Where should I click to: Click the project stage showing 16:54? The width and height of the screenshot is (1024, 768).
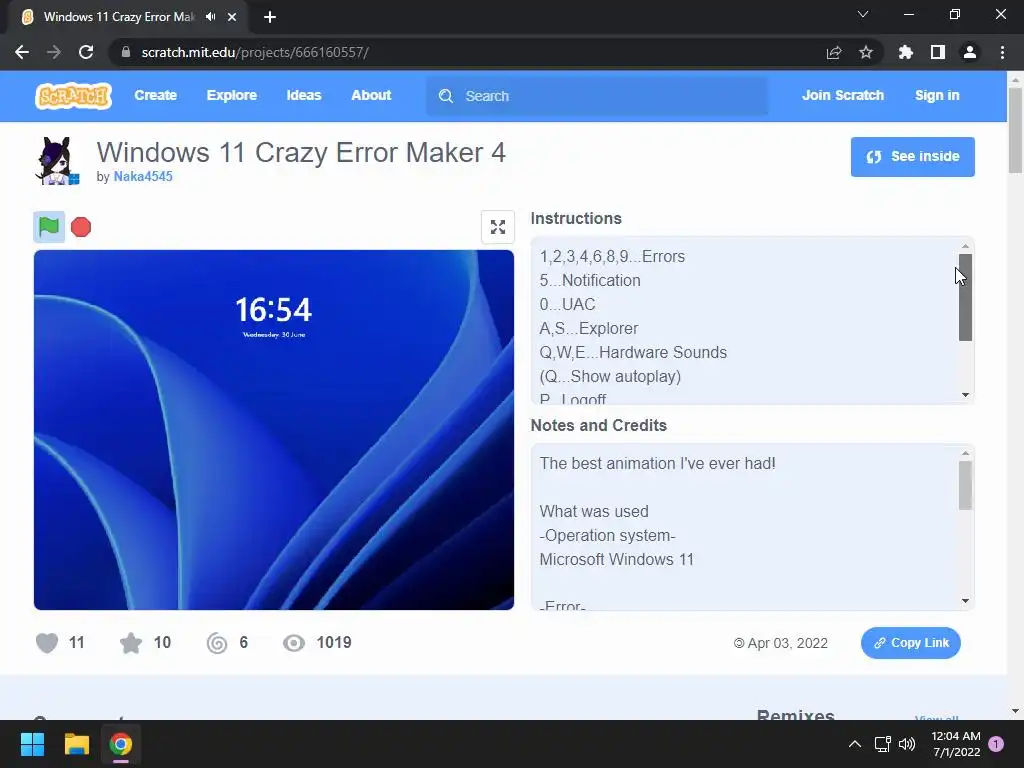click(x=274, y=430)
